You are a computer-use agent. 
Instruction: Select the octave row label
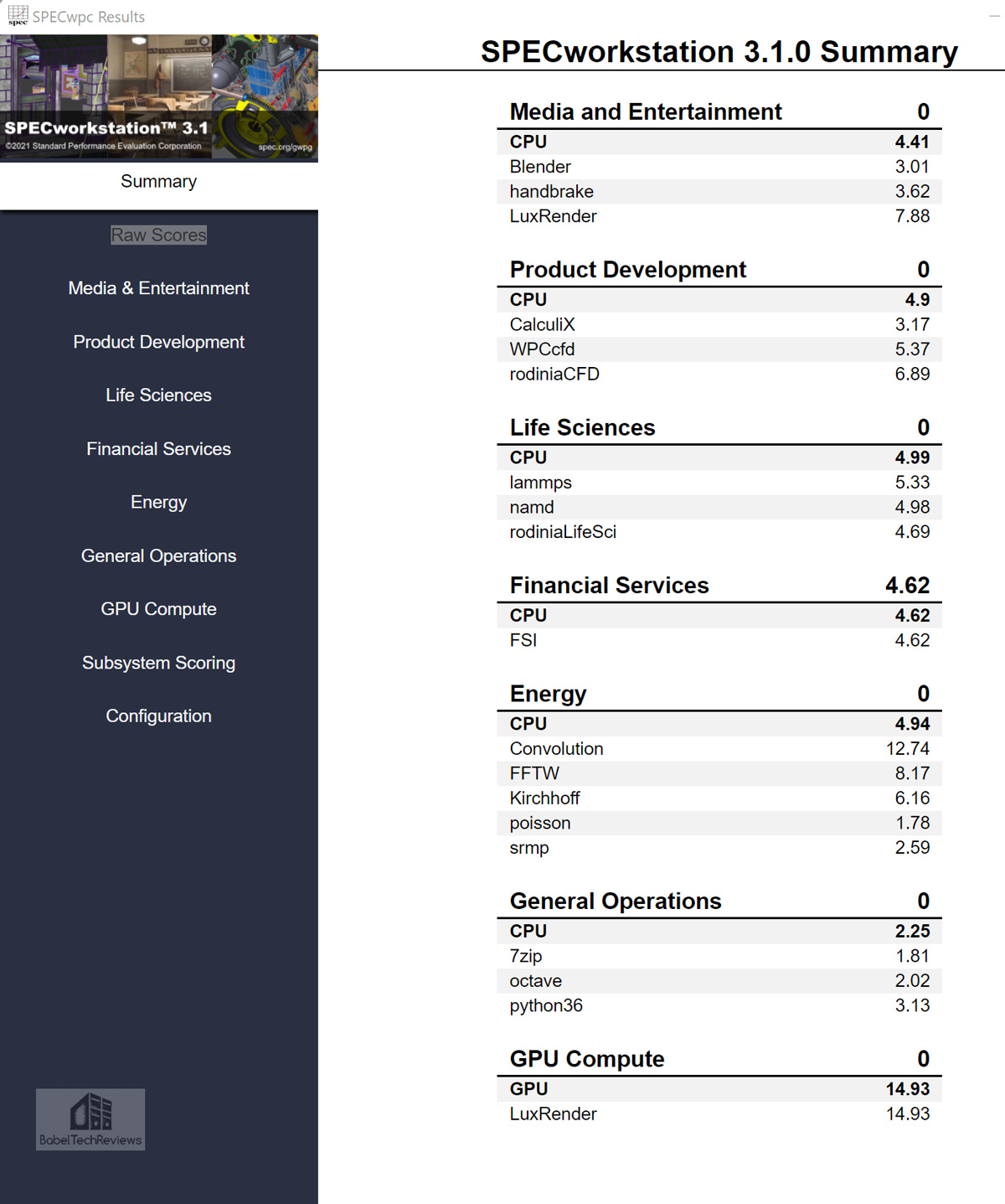[536, 981]
